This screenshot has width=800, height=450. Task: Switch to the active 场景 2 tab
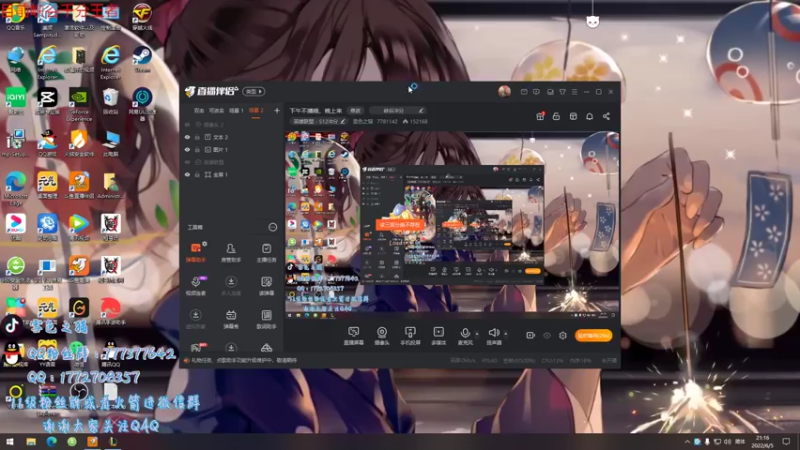[x=256, y=110]
